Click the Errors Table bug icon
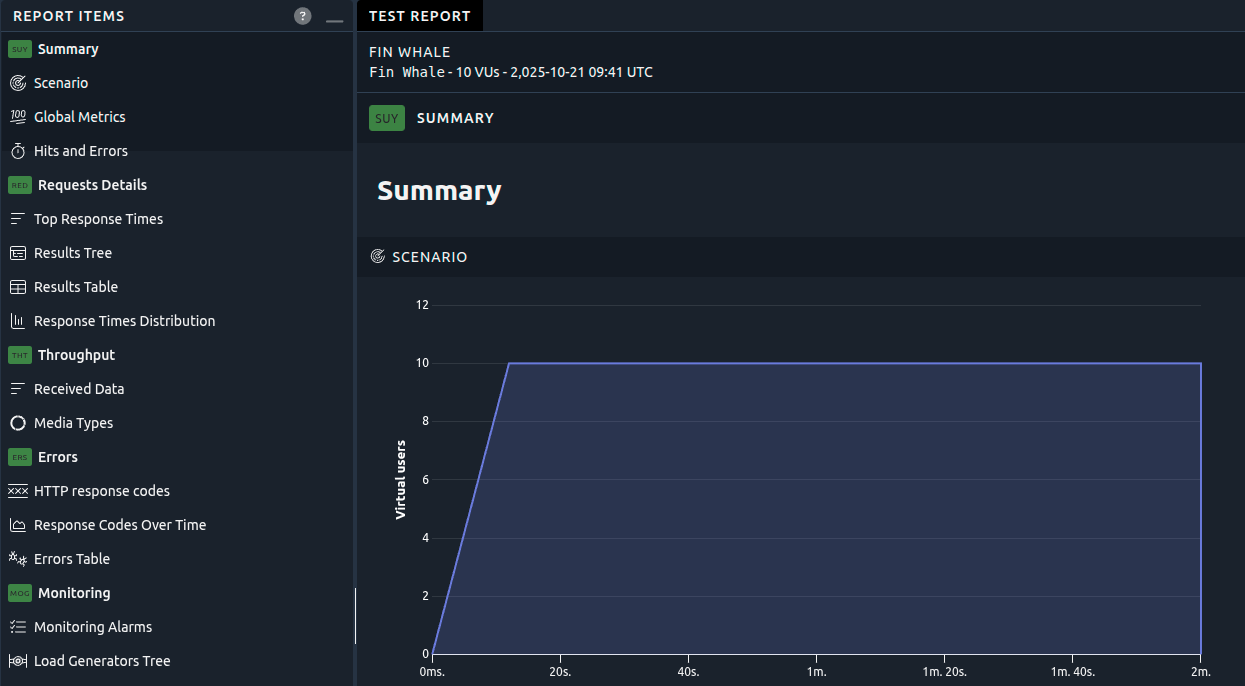 point(18,559)
